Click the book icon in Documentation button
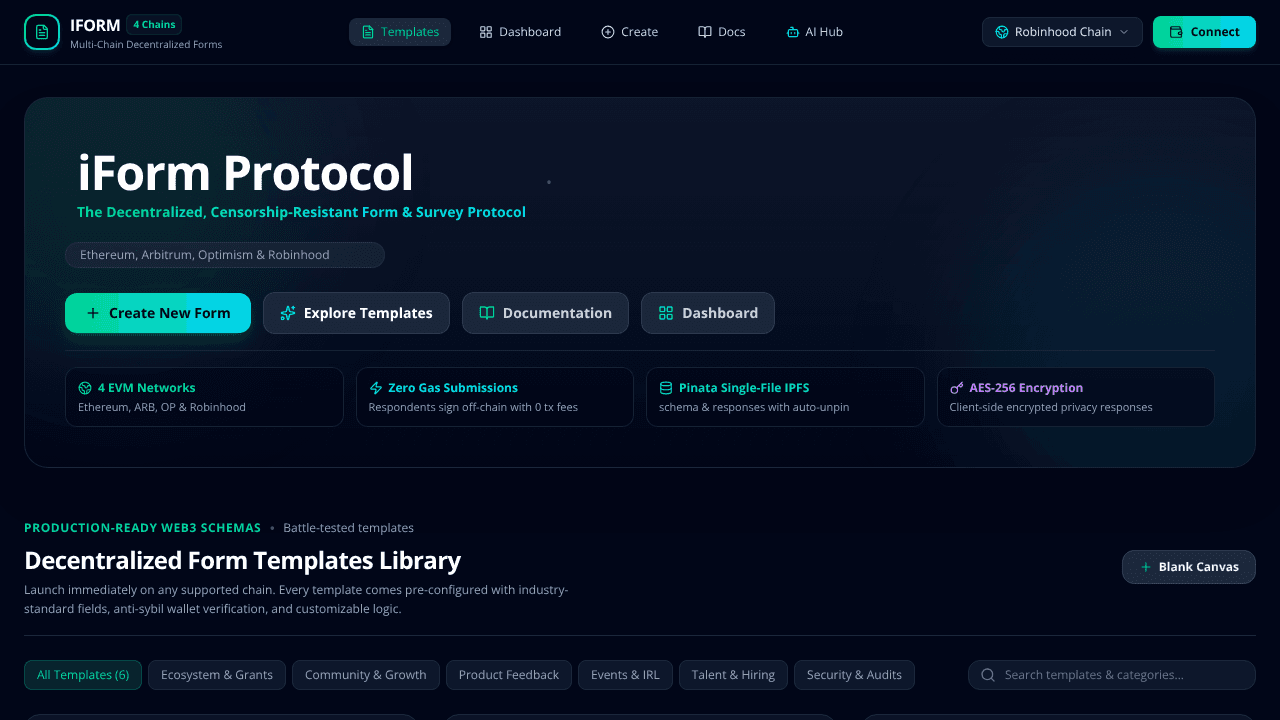The width and height of the screenshot is (1280, 720). pyautogui.click(x=487, y=313)
